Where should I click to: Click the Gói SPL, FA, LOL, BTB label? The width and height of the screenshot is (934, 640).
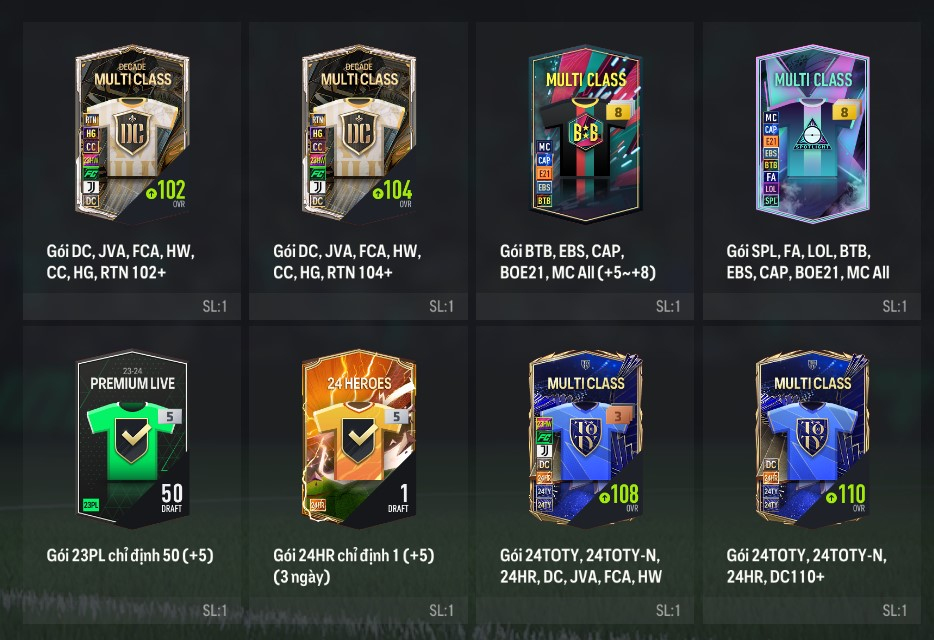click(x=808, y=262)
